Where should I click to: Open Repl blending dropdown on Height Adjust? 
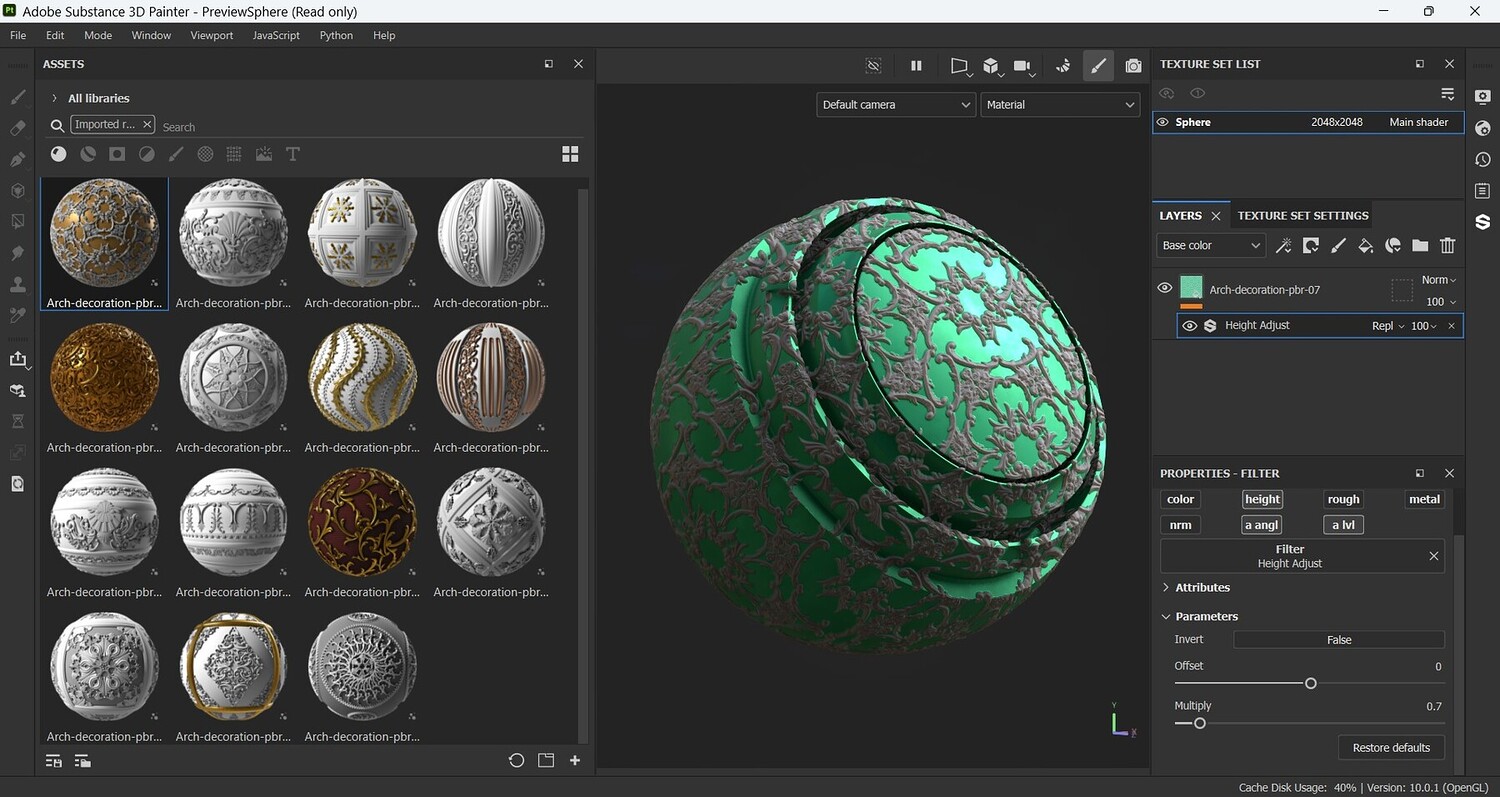[1388, 326]
